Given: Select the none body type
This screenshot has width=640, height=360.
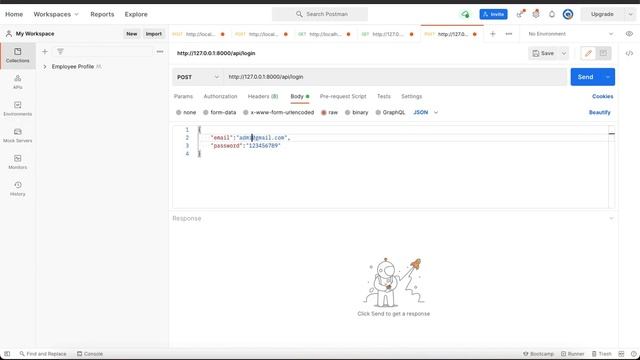Looking at the screenshot, I should coord(186,112).
